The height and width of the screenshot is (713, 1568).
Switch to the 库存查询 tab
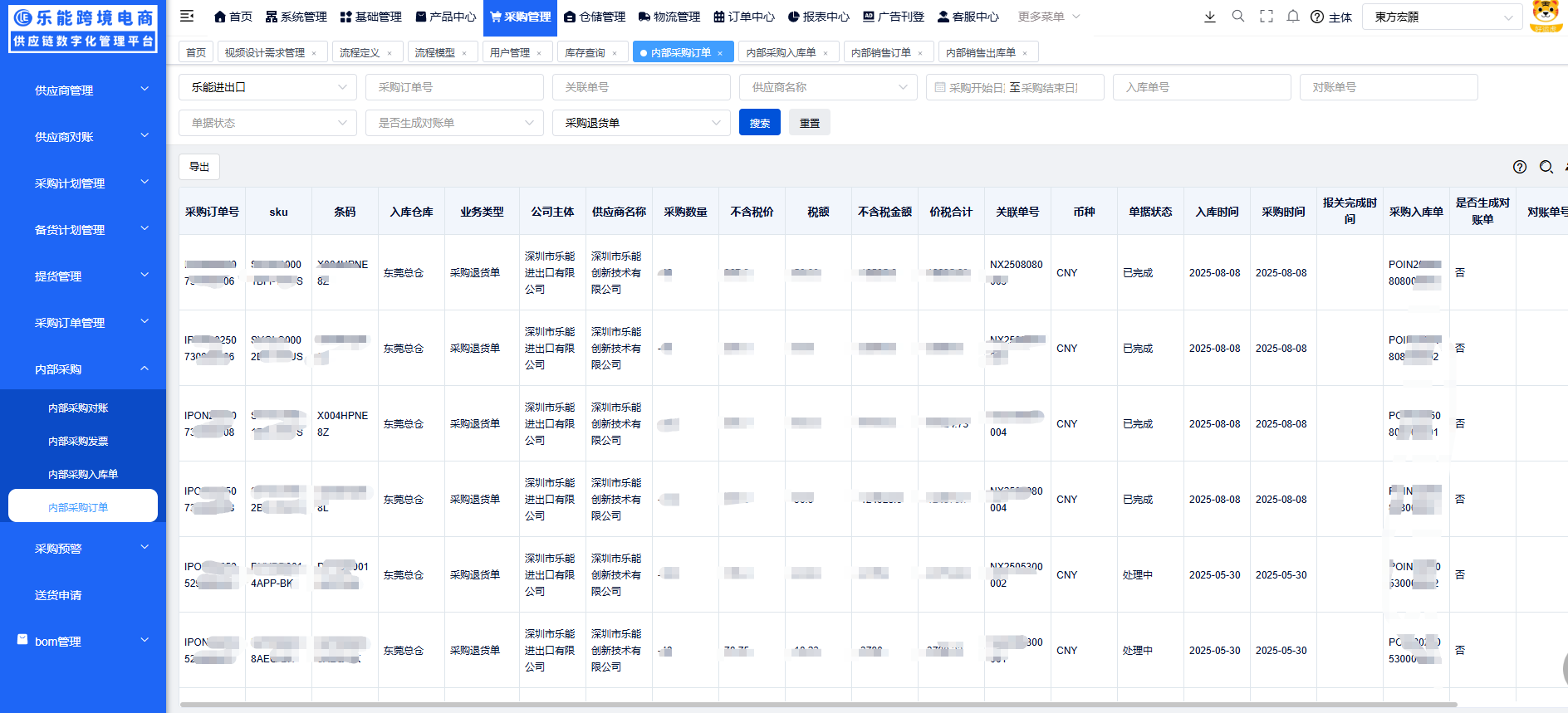[585, 52]
